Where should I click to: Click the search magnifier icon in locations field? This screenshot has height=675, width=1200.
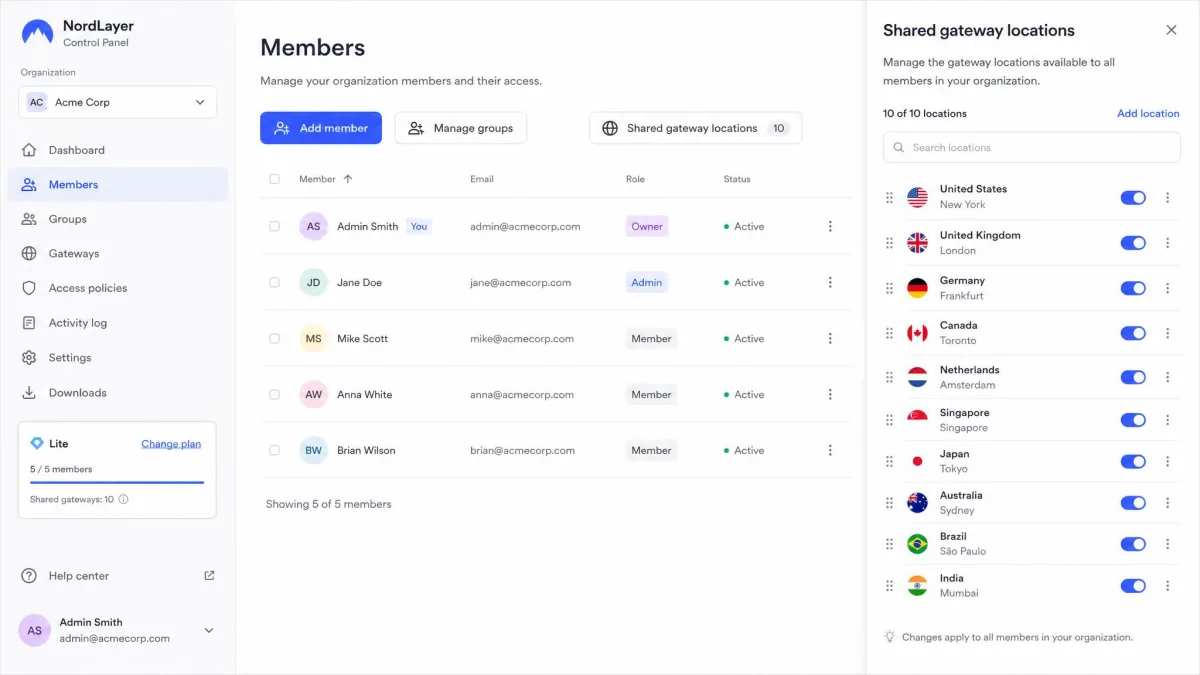[x=899, y=148]
